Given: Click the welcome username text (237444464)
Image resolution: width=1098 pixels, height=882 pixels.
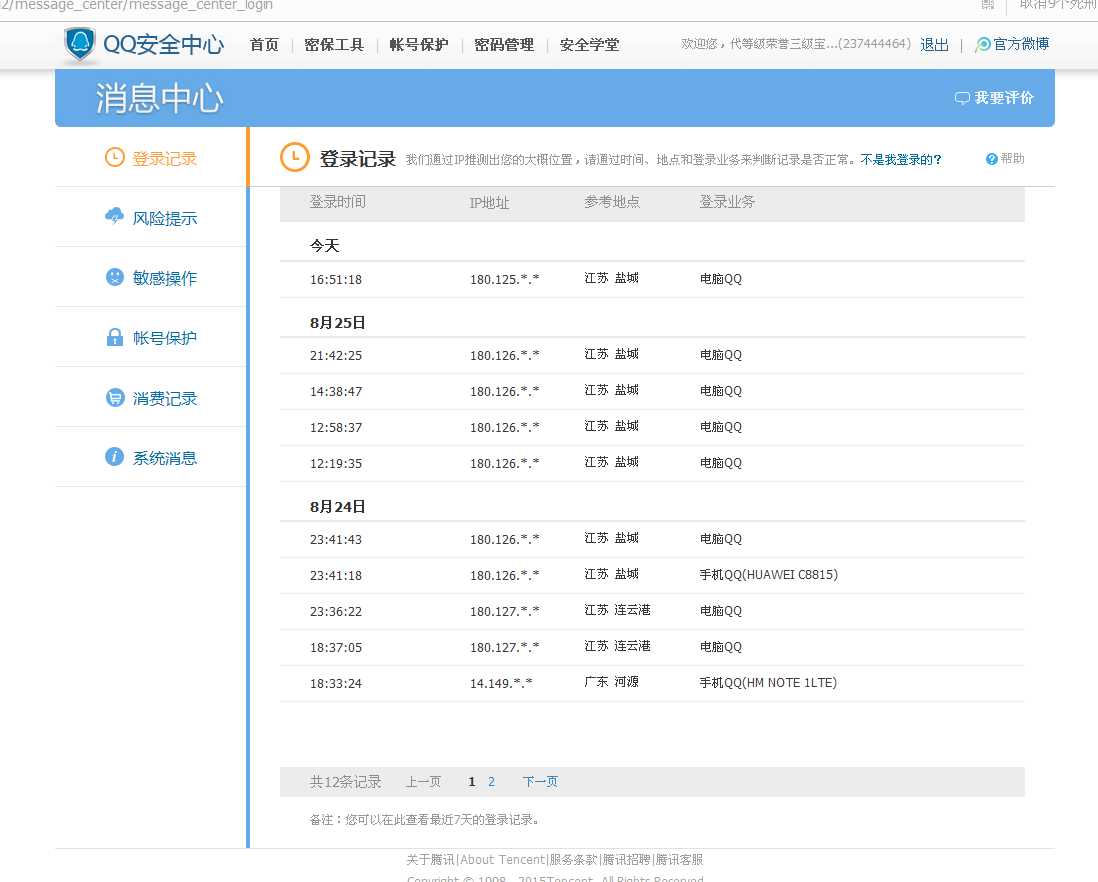Looking at the screenshot, I should click(796, 44).
